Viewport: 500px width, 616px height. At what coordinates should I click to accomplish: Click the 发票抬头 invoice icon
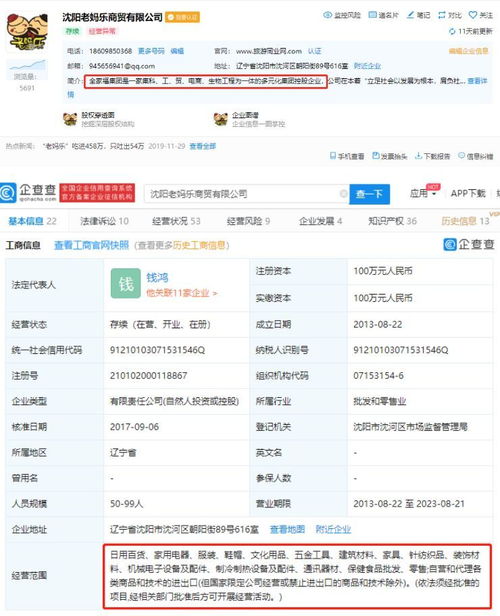point(375,156)
